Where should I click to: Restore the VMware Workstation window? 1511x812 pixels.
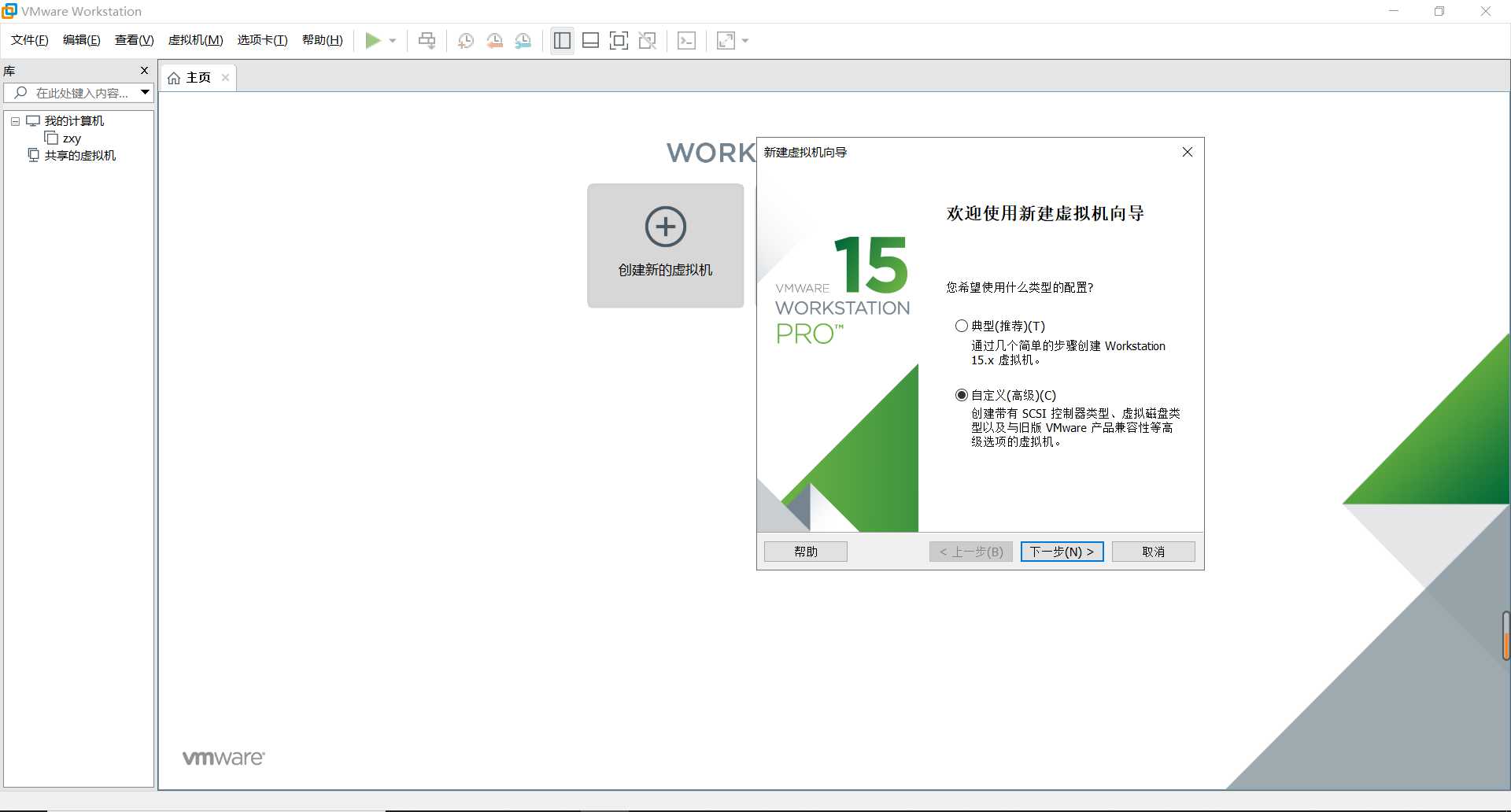(x=1439, y=11)
